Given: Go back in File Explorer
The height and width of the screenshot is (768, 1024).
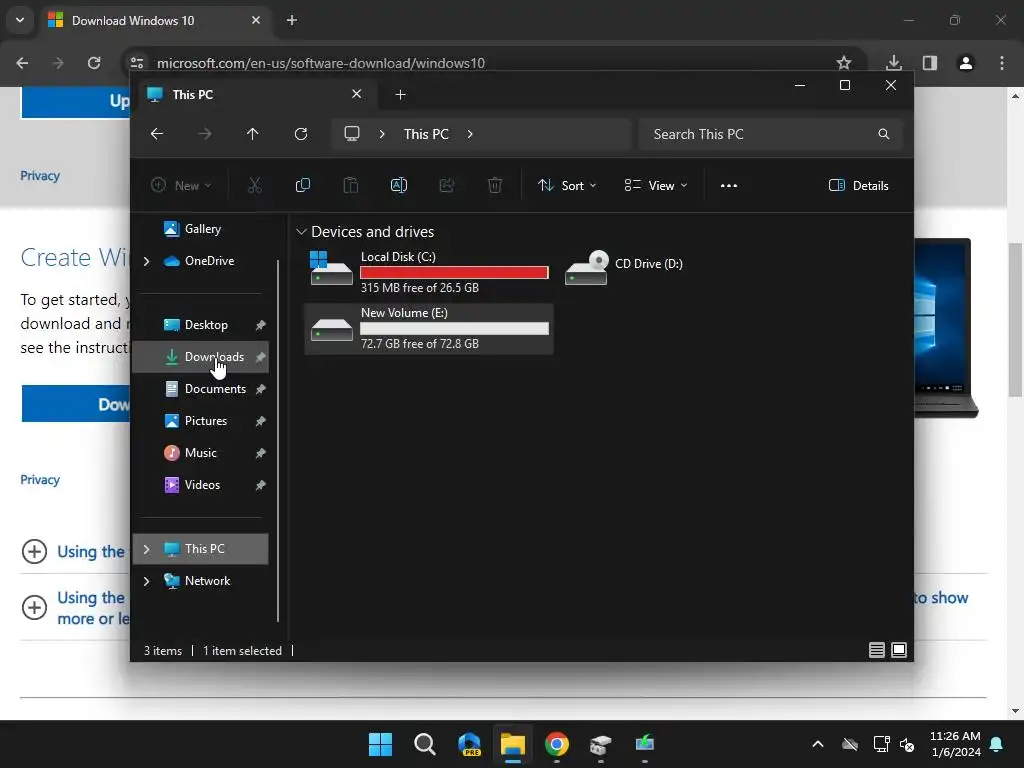Looking at the screenshot, I should click(157, 134).
